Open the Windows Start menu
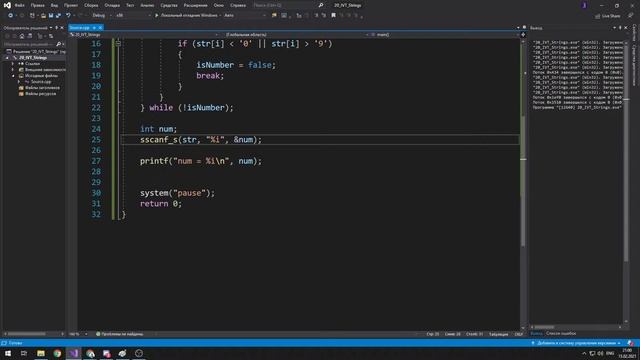 point(8,353)
